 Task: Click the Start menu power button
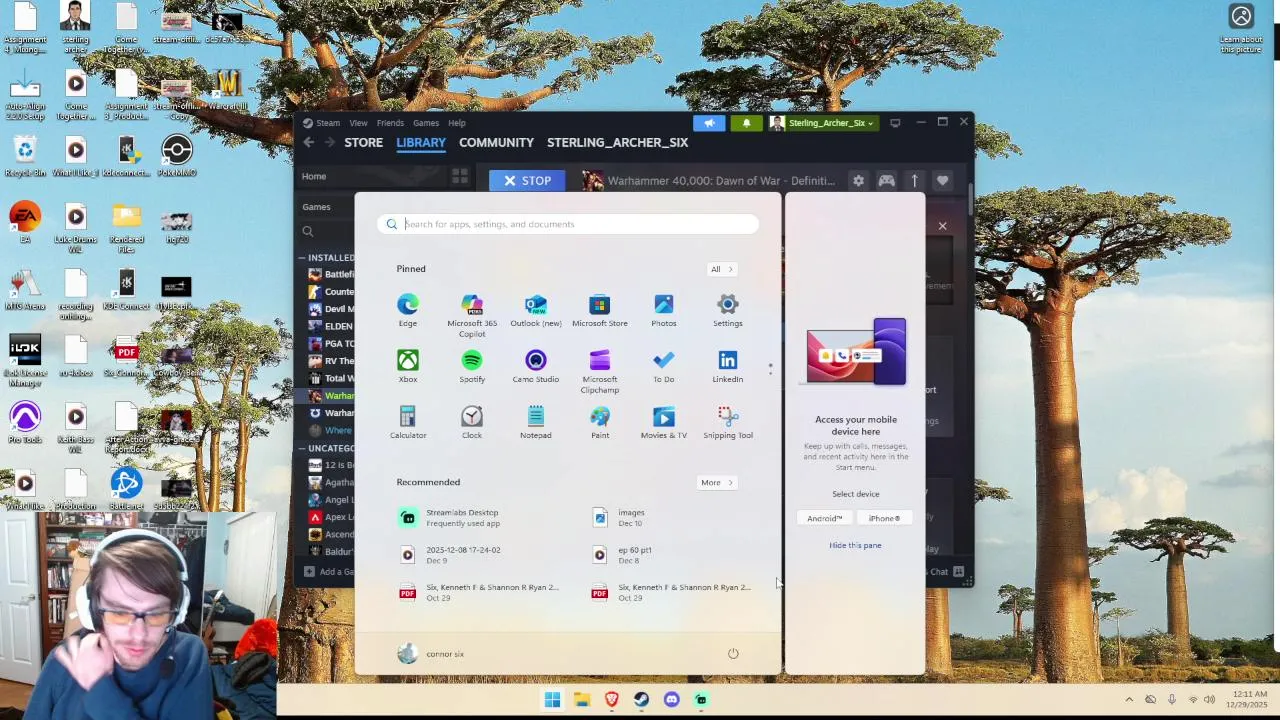(x=733, y=654)
